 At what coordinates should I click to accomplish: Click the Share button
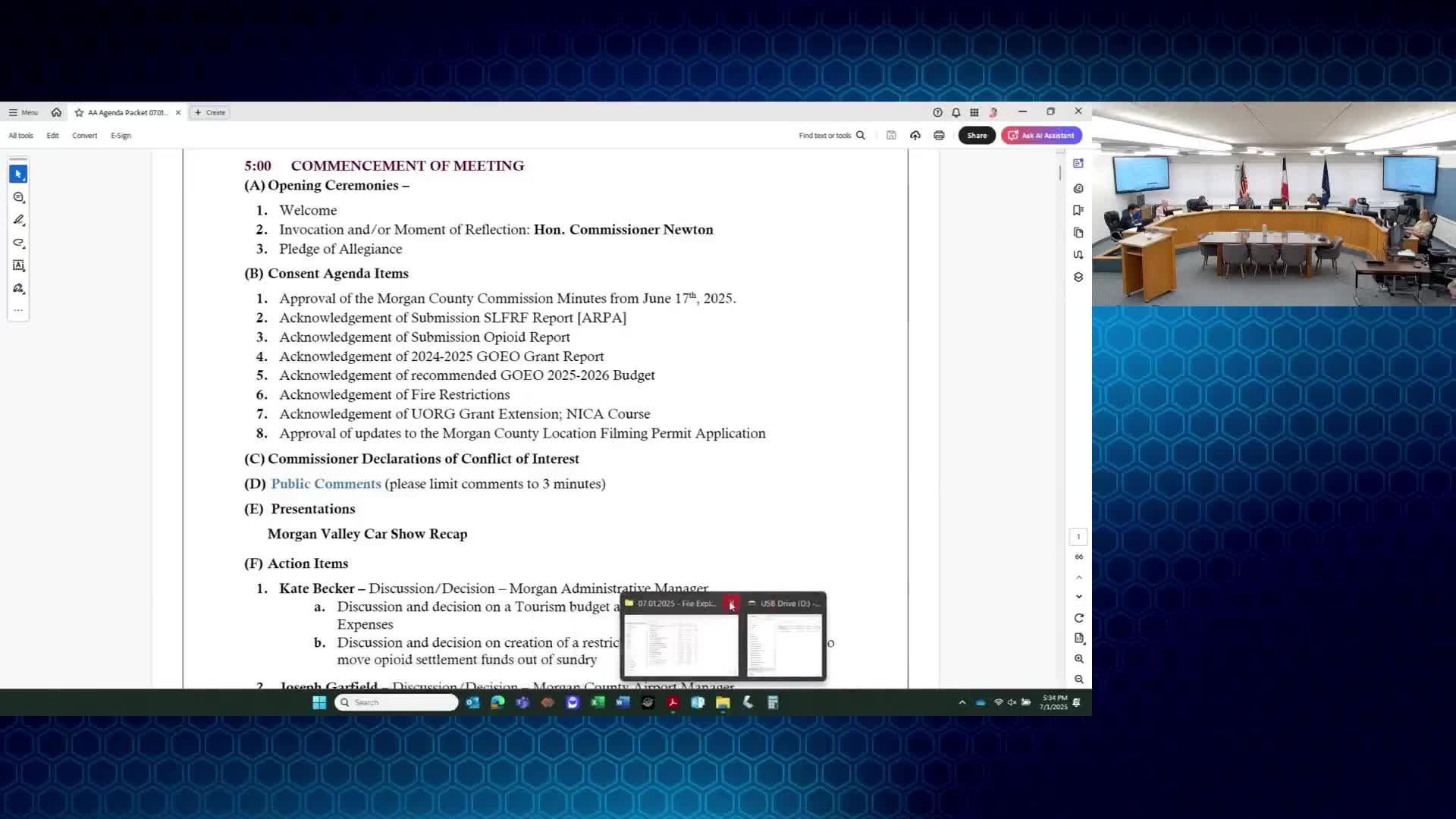pos(976,136)
